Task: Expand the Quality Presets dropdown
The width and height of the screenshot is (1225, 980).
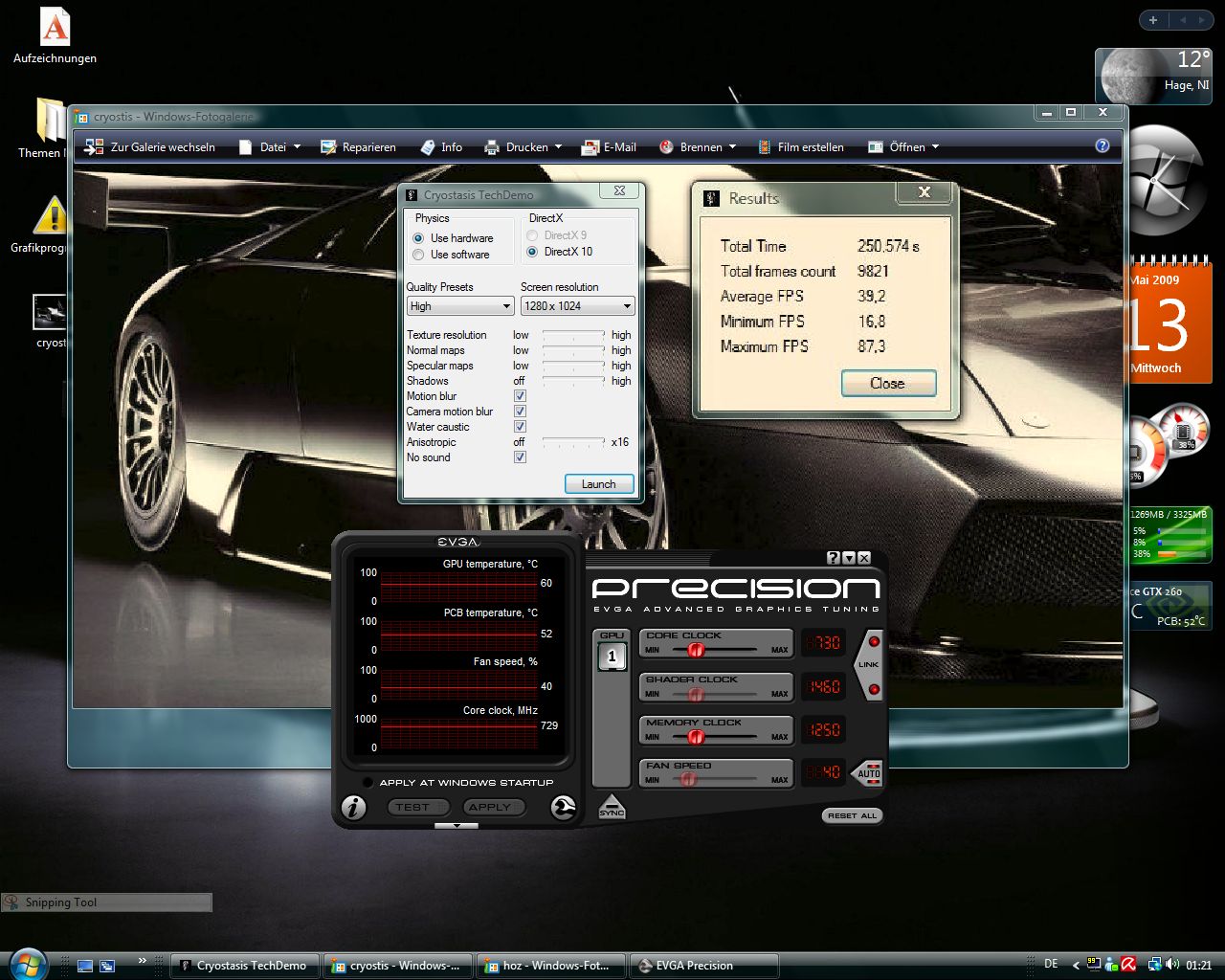Action: click(460, 306)
